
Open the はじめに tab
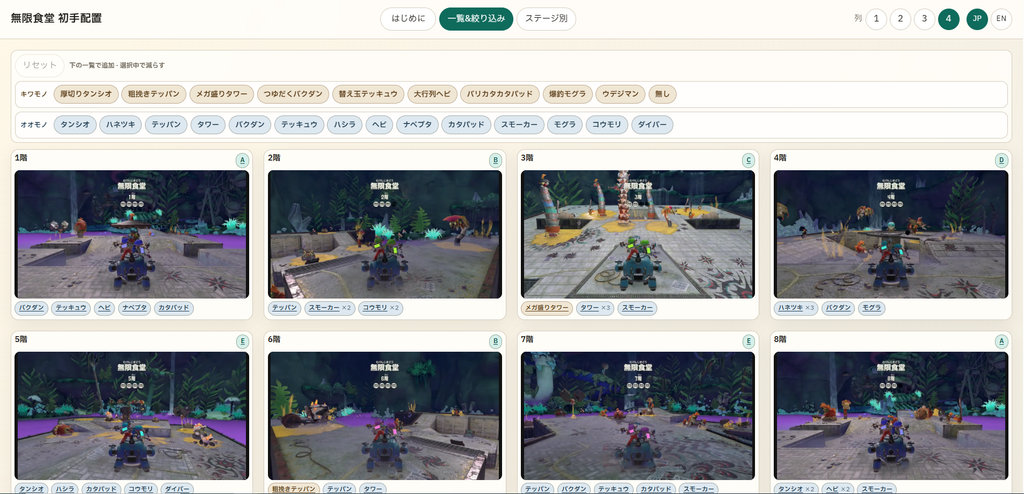(408, 19)
